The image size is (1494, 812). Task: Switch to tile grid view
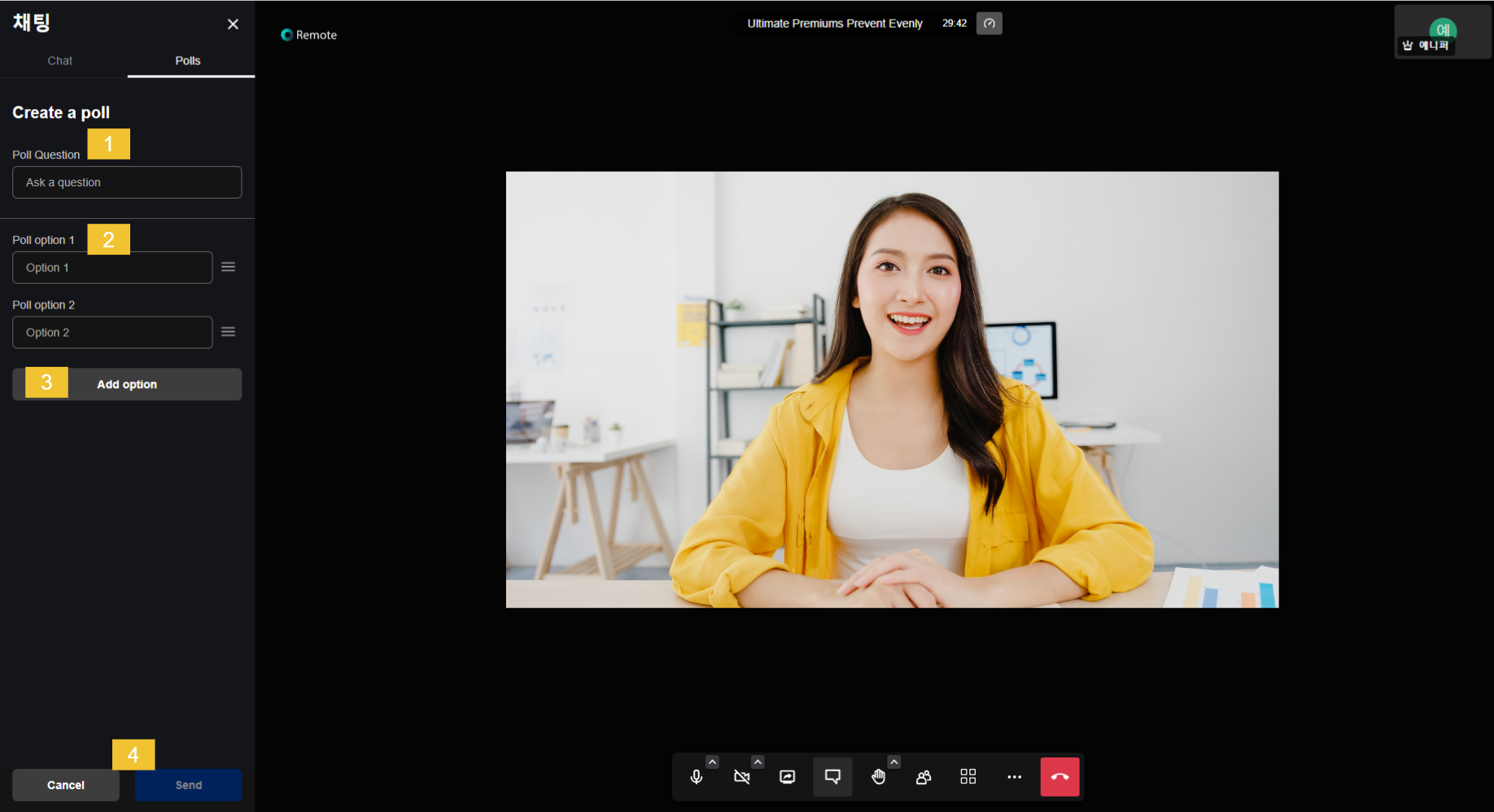pos(968,777)
